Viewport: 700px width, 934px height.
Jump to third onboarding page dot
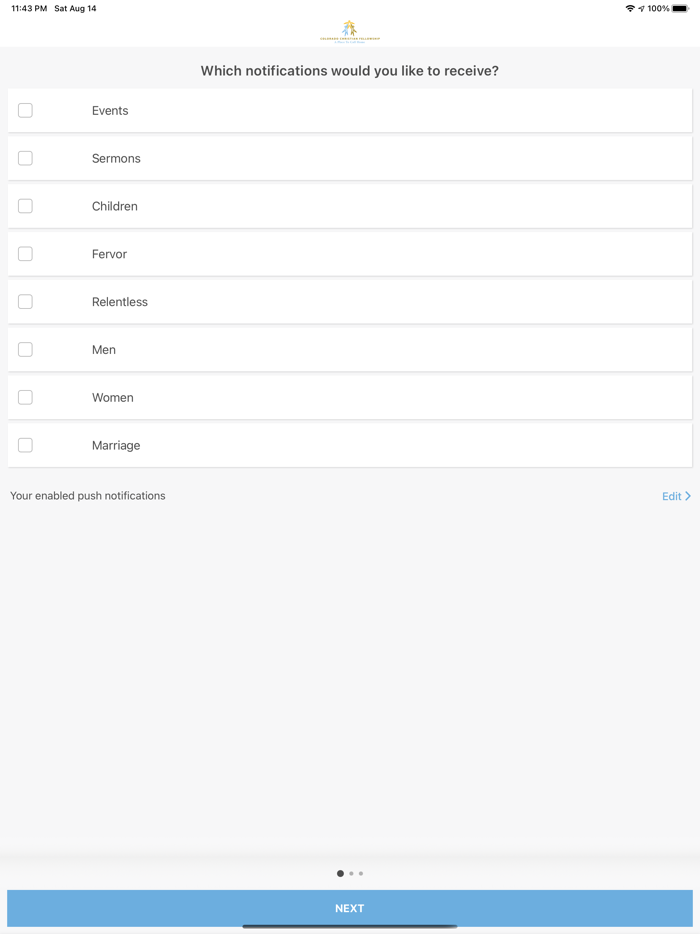tap(361, 873)
